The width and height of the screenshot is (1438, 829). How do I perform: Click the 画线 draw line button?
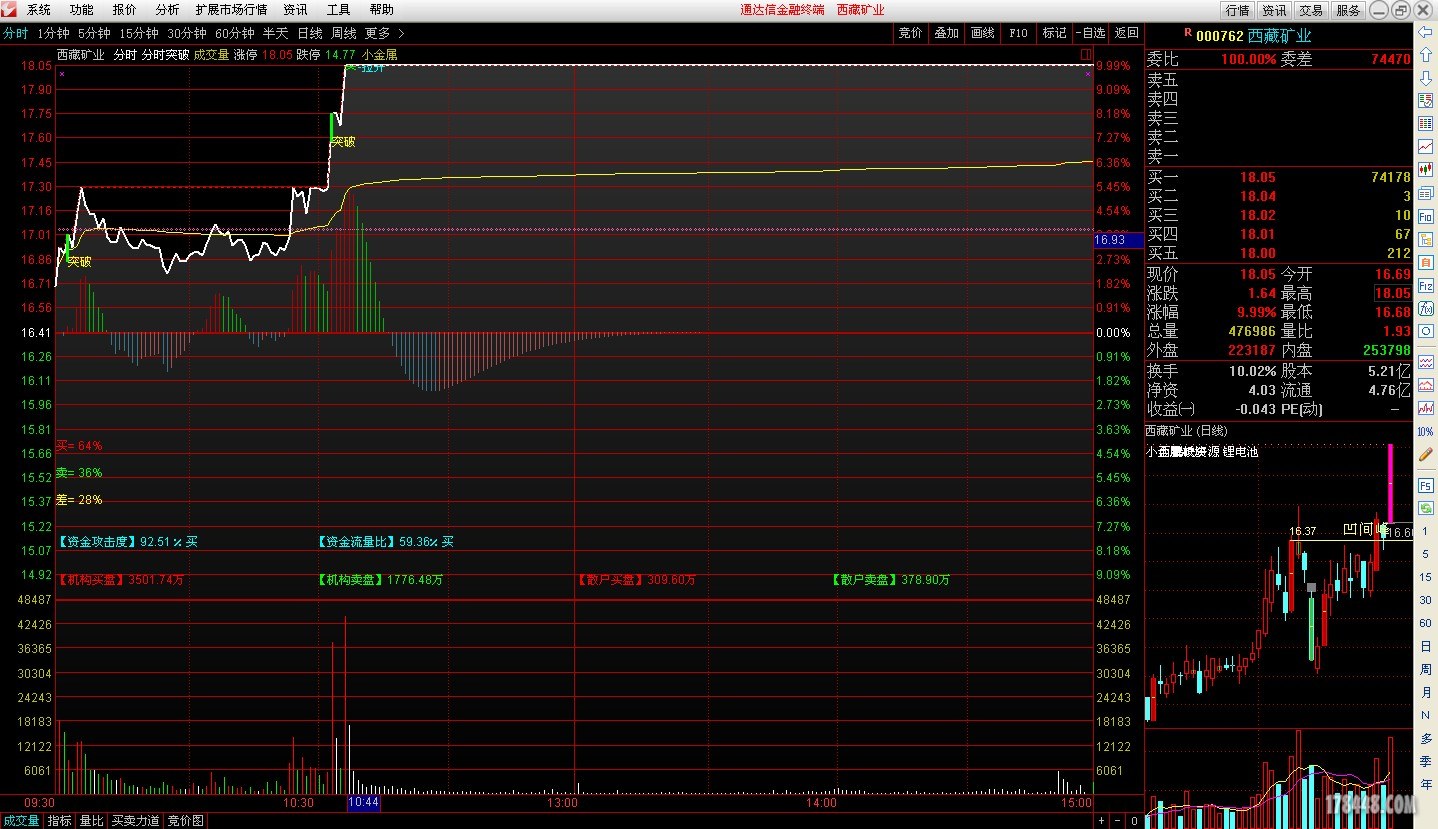pyautogui.click(x=983, y=33)
